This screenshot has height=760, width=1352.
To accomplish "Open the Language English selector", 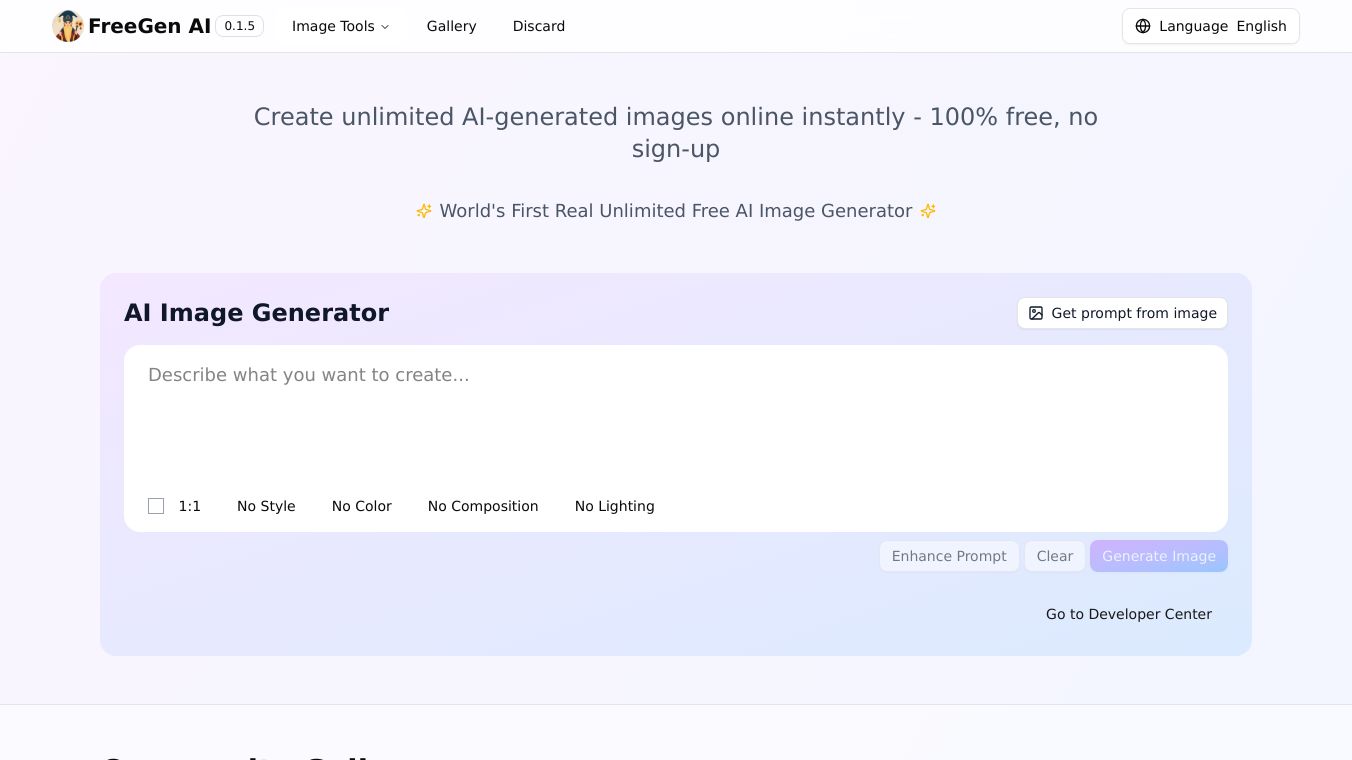I will pos(1210,26).
